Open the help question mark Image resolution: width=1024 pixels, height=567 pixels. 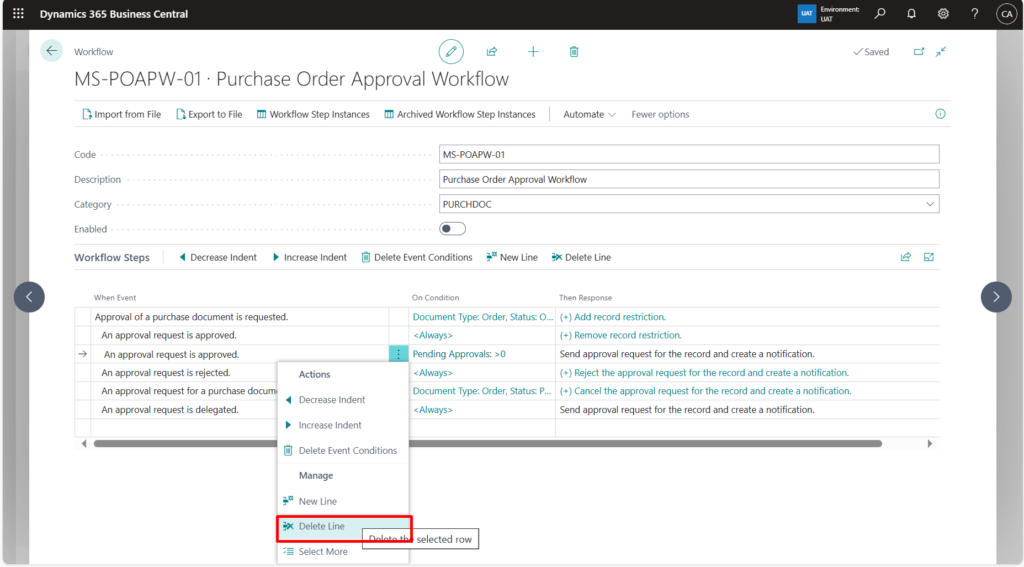[x=974, y=14]
